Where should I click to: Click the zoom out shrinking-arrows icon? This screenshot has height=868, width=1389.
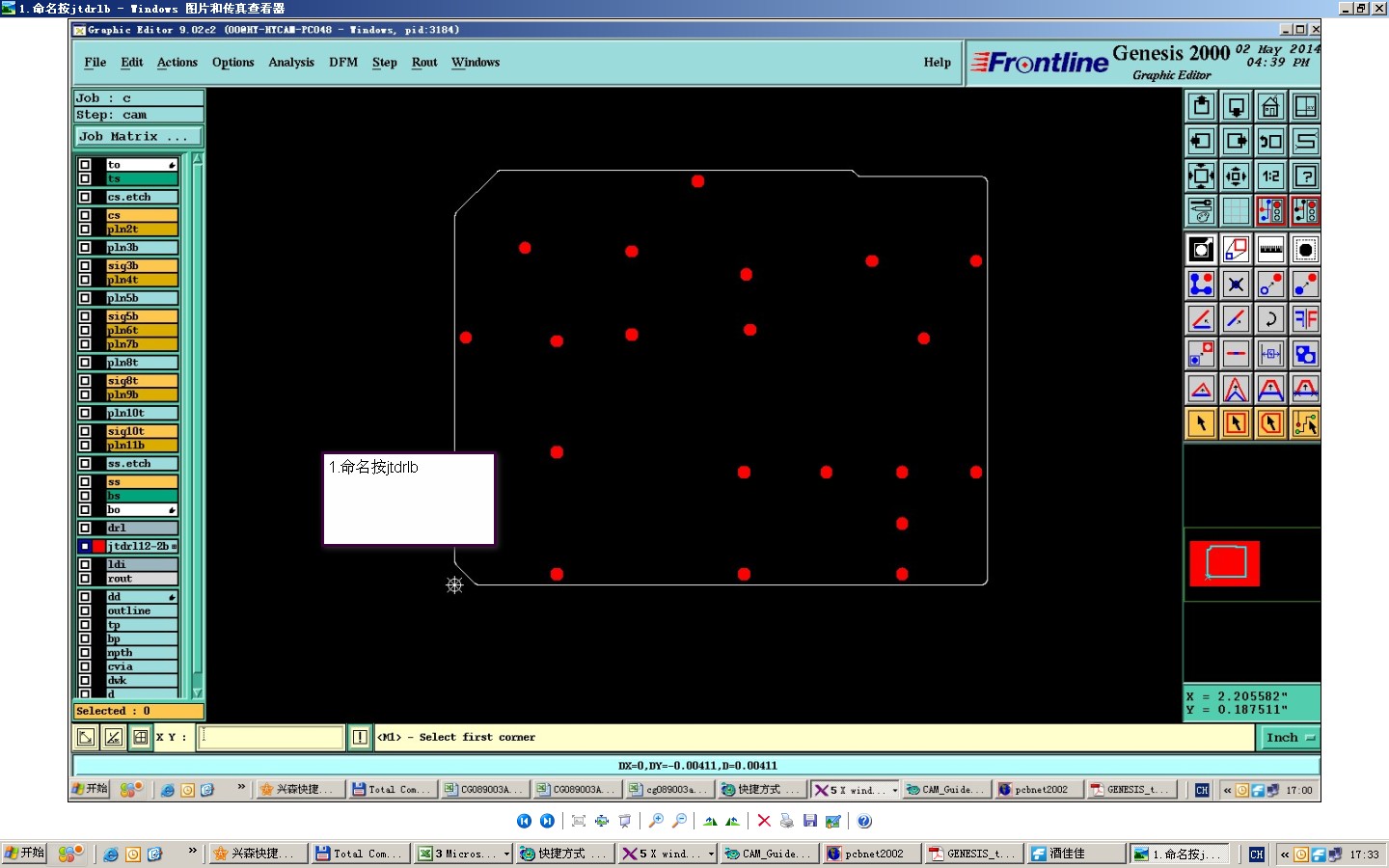[1236, 176]
